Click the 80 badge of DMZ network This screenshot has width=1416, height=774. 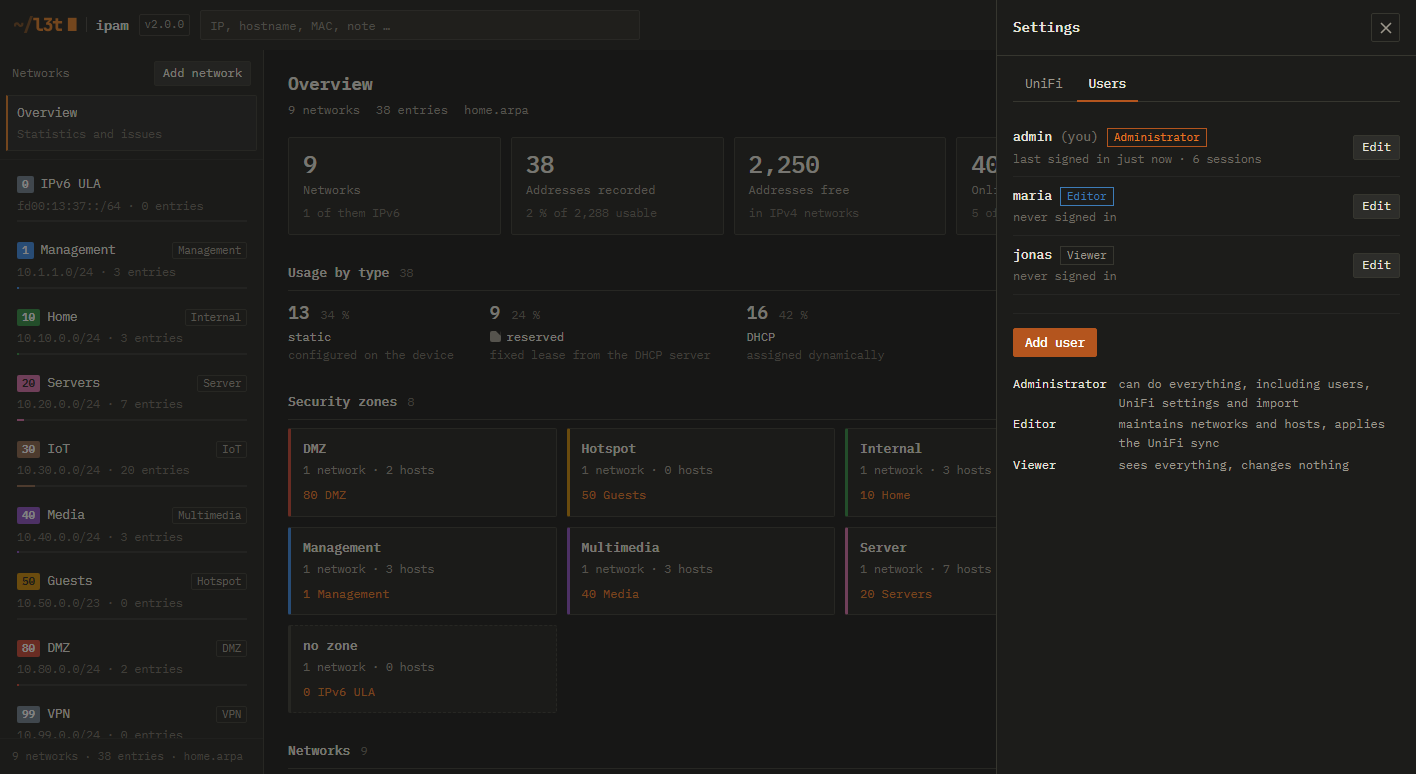tap(28, 648)
